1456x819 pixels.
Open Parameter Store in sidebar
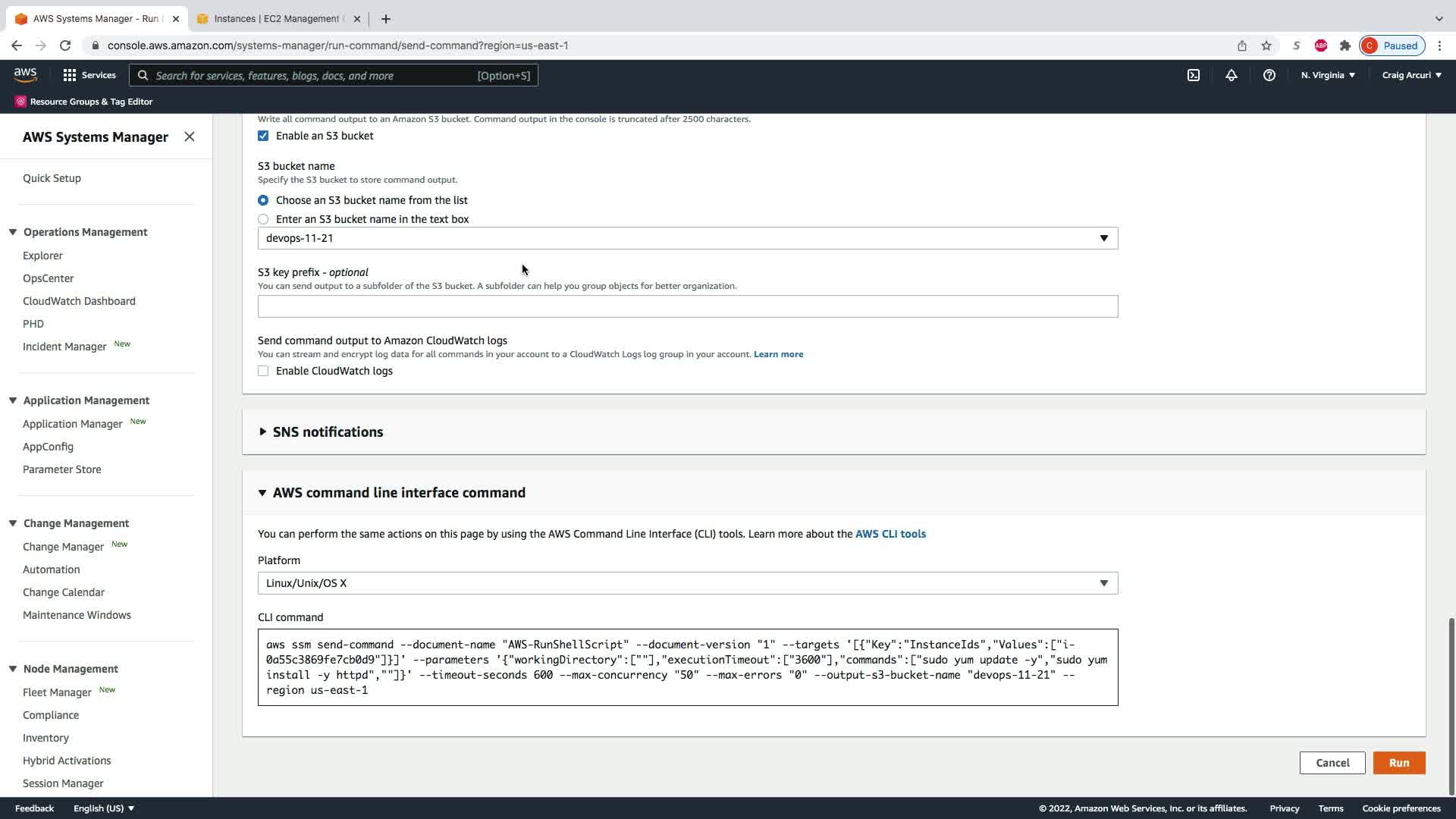click(61, 469)
